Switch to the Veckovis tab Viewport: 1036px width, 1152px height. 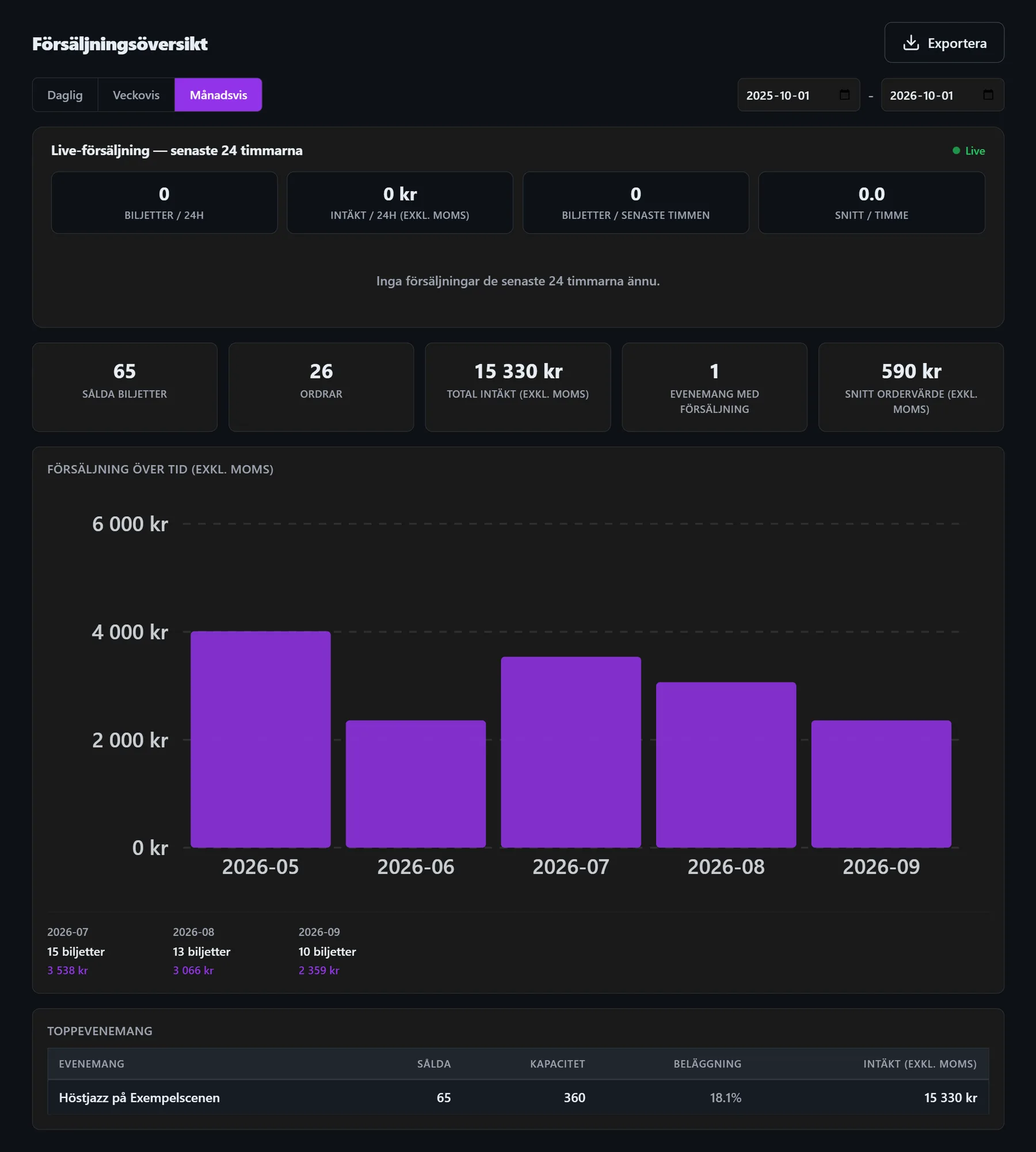(136, 95)
